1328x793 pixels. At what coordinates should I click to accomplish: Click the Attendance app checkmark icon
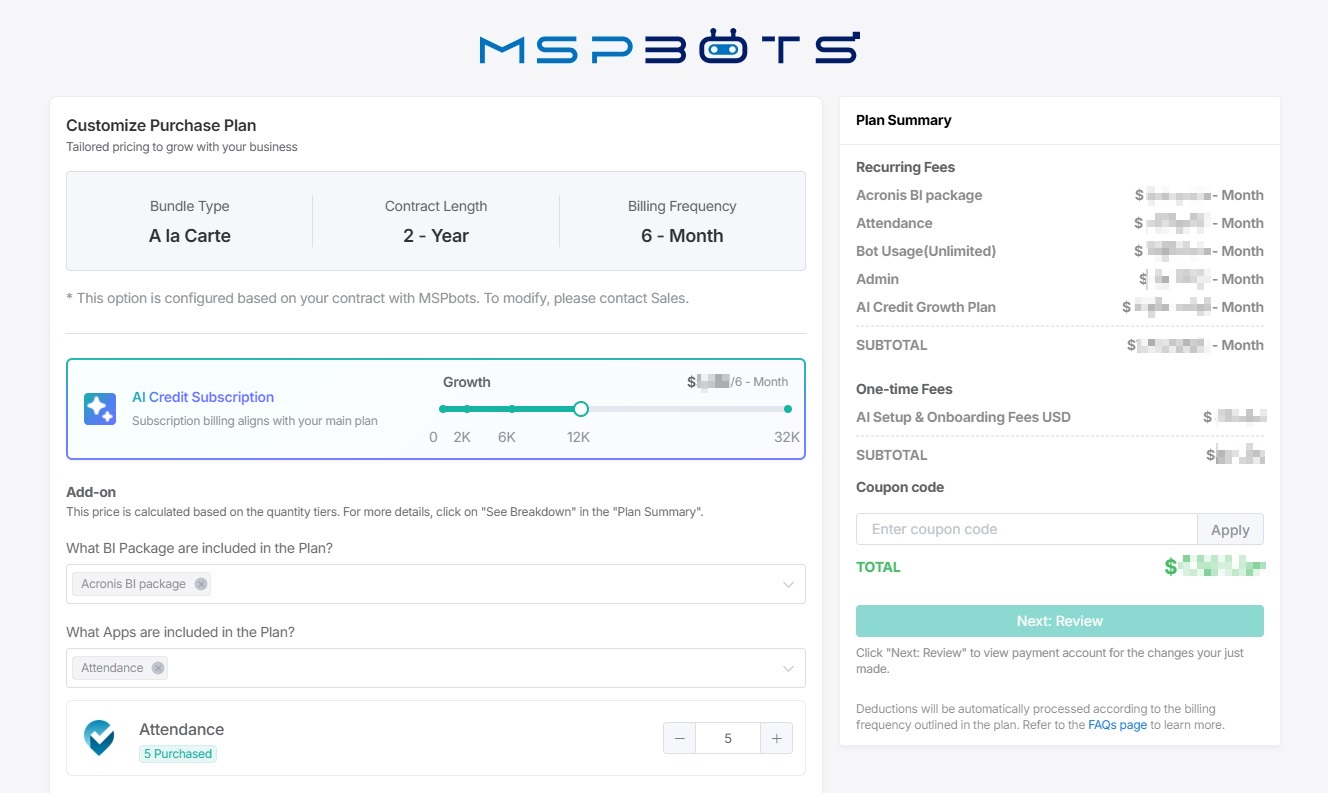99,738
